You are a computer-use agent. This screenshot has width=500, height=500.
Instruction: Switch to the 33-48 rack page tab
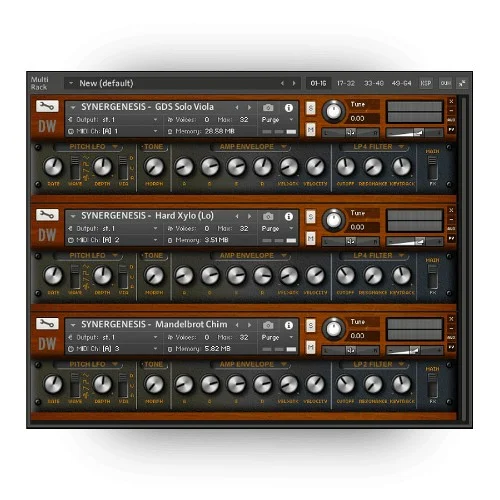coord(374,83)
